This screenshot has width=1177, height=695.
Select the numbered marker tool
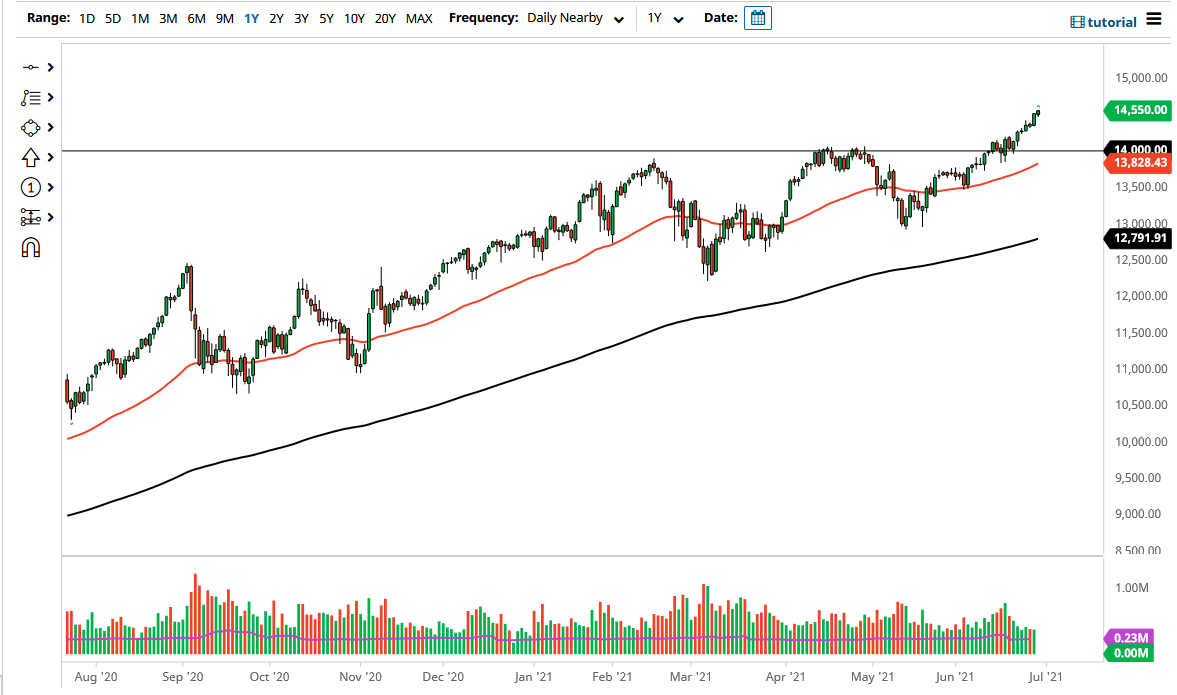(x=30, y=187)
